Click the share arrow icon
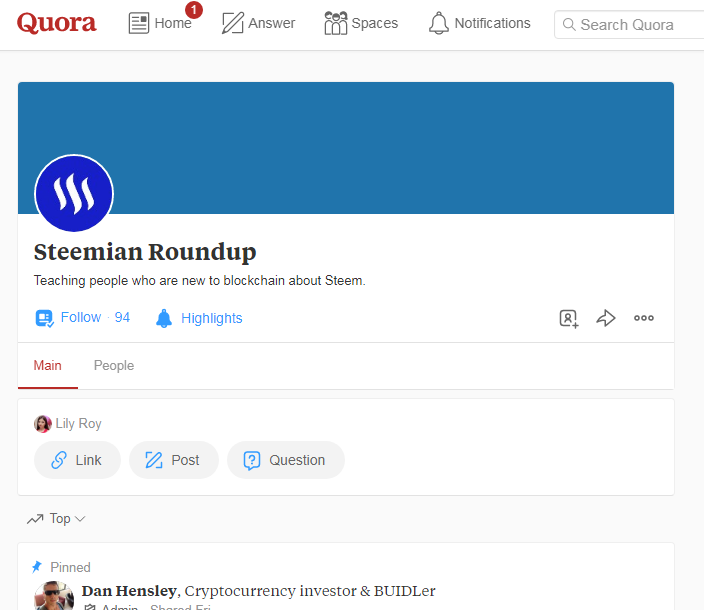This screenshot has height=610, width=704. pos(606,318)
